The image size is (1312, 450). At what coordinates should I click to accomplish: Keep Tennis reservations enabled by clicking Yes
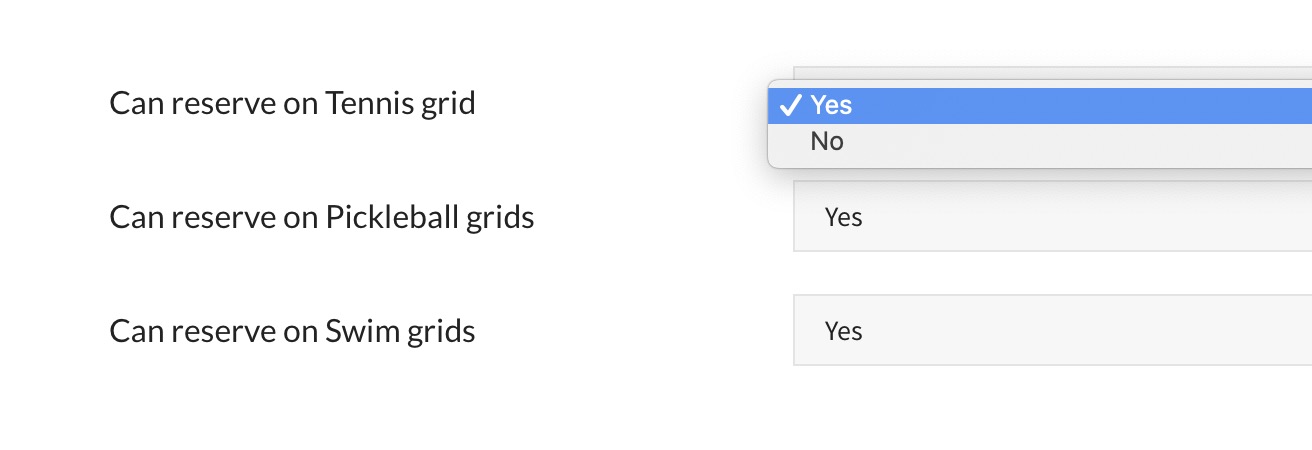click(x=831, y=105)
